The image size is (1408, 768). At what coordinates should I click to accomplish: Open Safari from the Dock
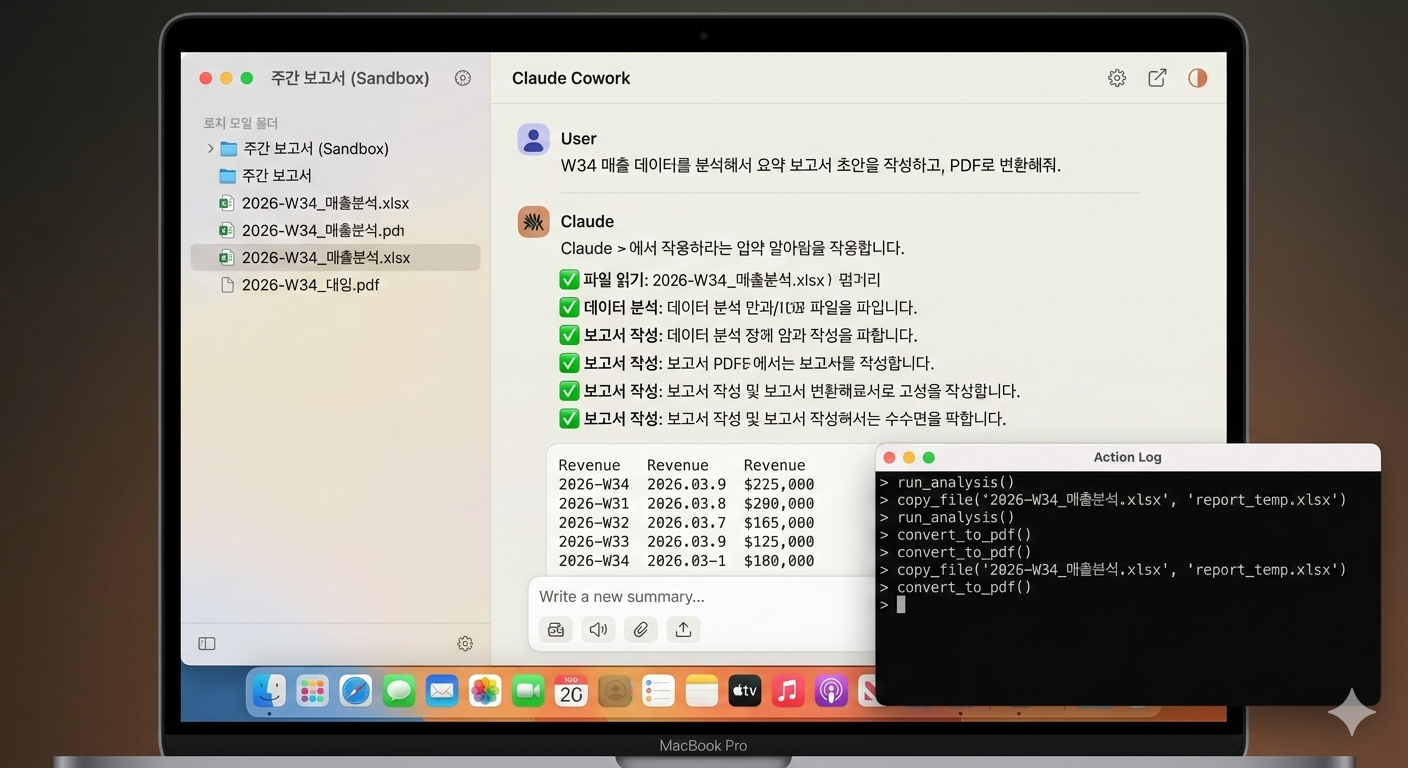coord(356,691)
